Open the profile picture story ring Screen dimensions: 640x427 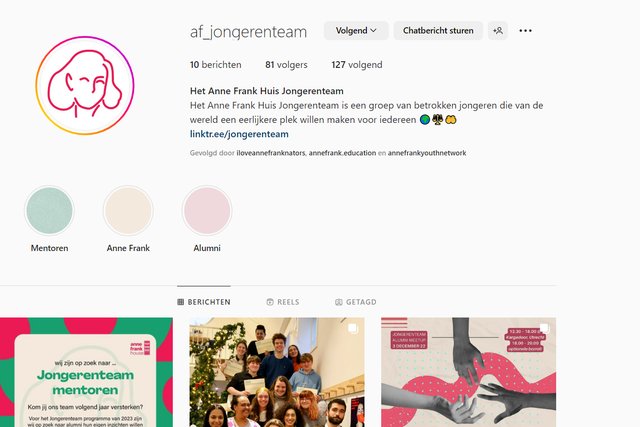pos(85,85)
